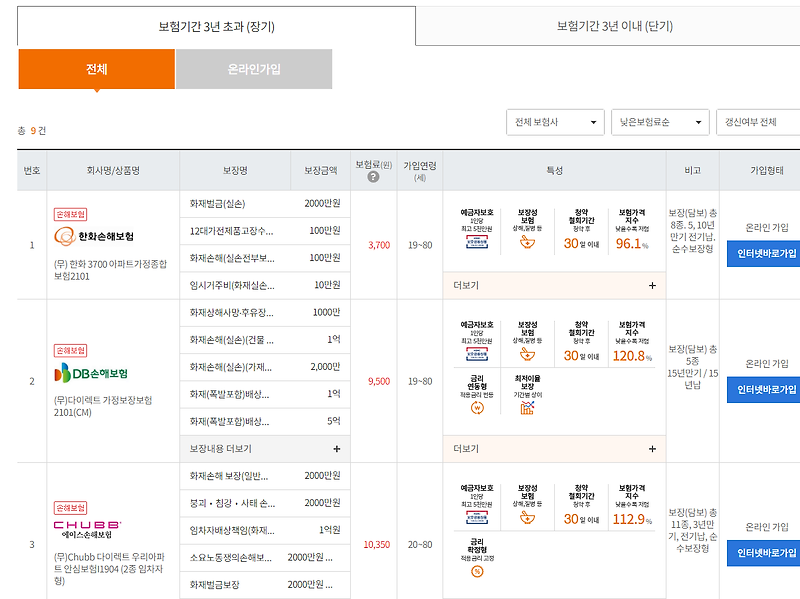Click the 화재상해사망·후유장 coverage row
Viewport: 800px width, 599px height.
(265, 313)
